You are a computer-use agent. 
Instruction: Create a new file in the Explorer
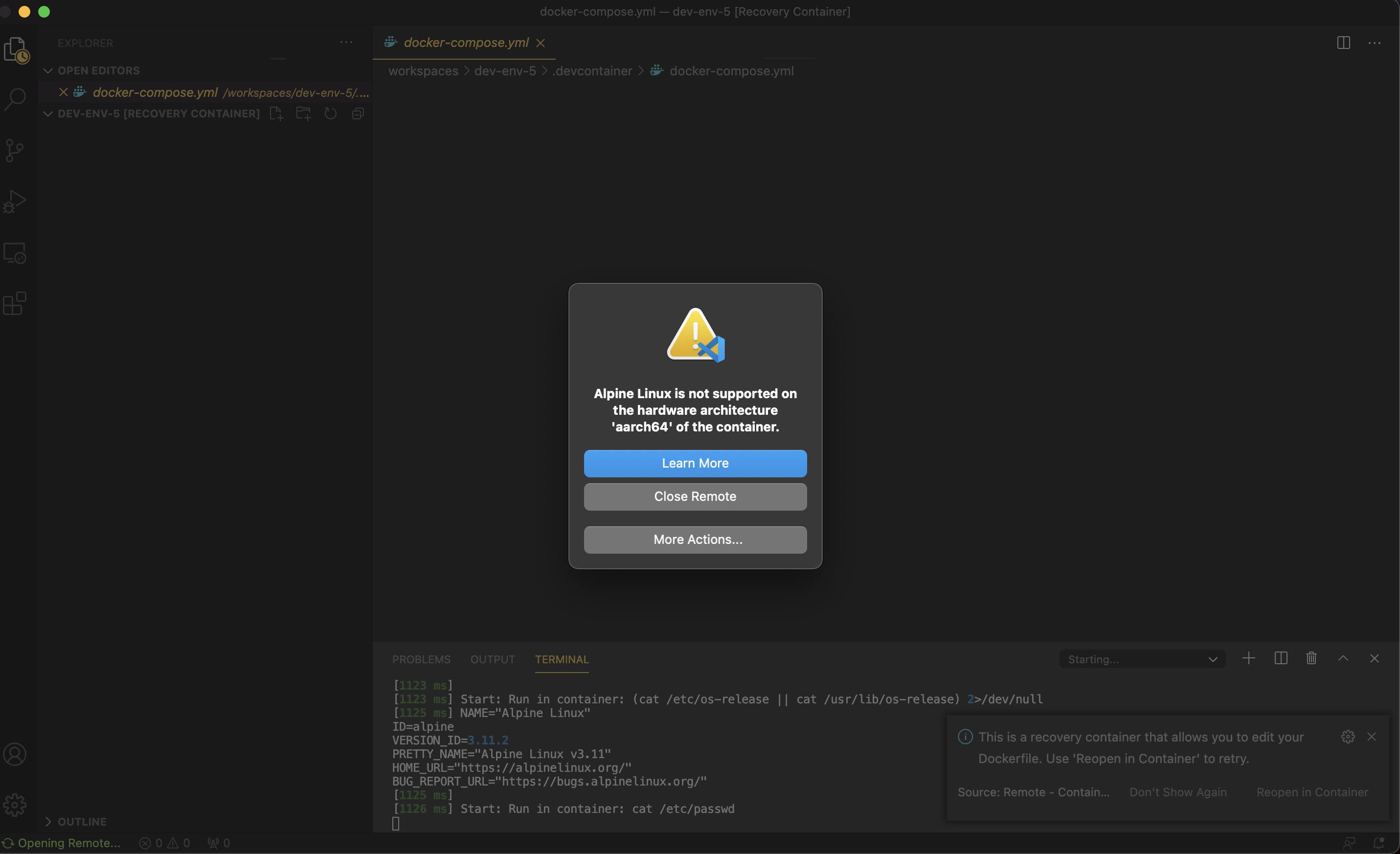pos(276,113)
